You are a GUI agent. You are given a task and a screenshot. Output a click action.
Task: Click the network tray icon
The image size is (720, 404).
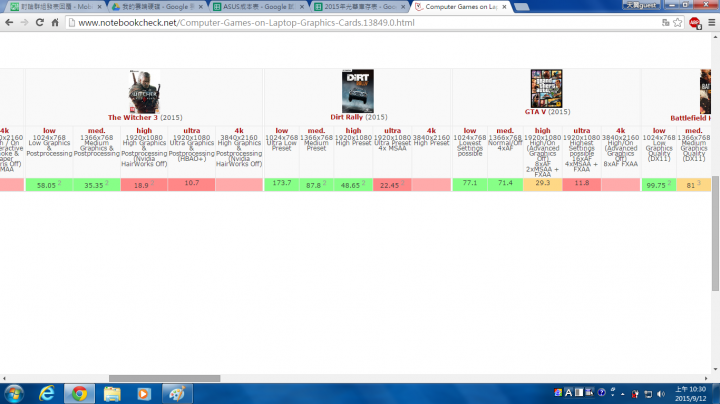[648, 394]
